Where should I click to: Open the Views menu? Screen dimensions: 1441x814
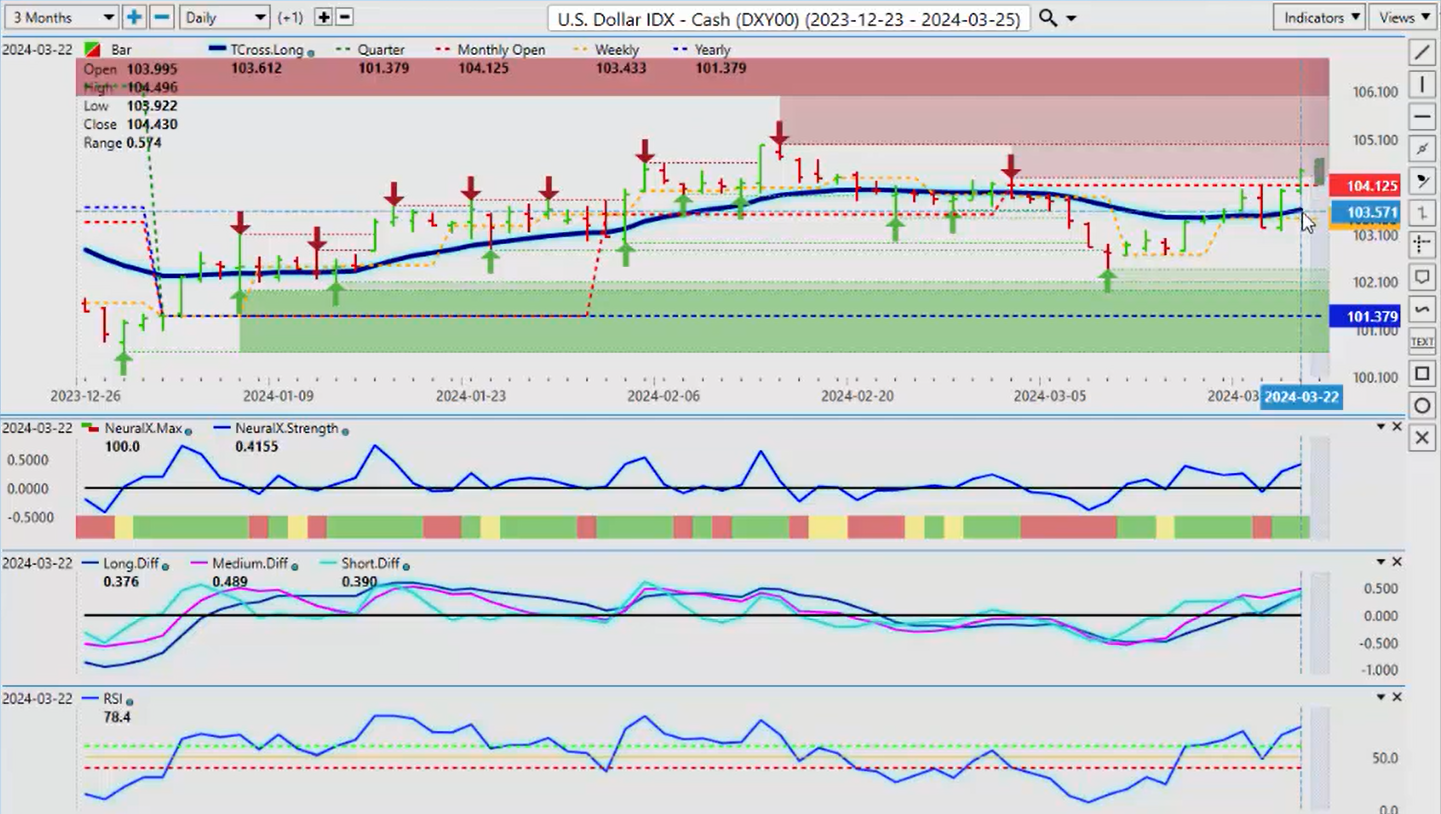1404,17
